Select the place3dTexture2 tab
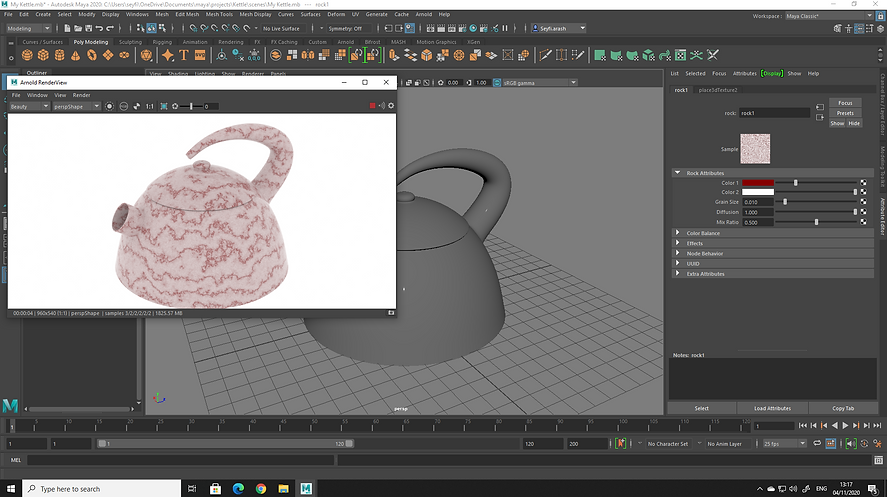887x497 pixels. 718,90
